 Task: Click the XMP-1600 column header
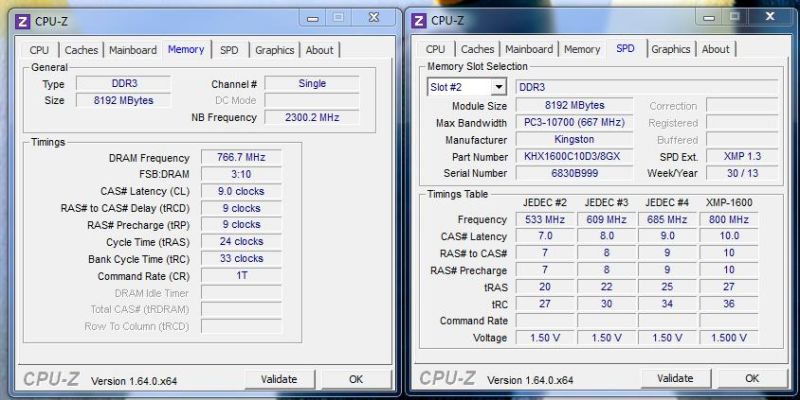point(729,203)
